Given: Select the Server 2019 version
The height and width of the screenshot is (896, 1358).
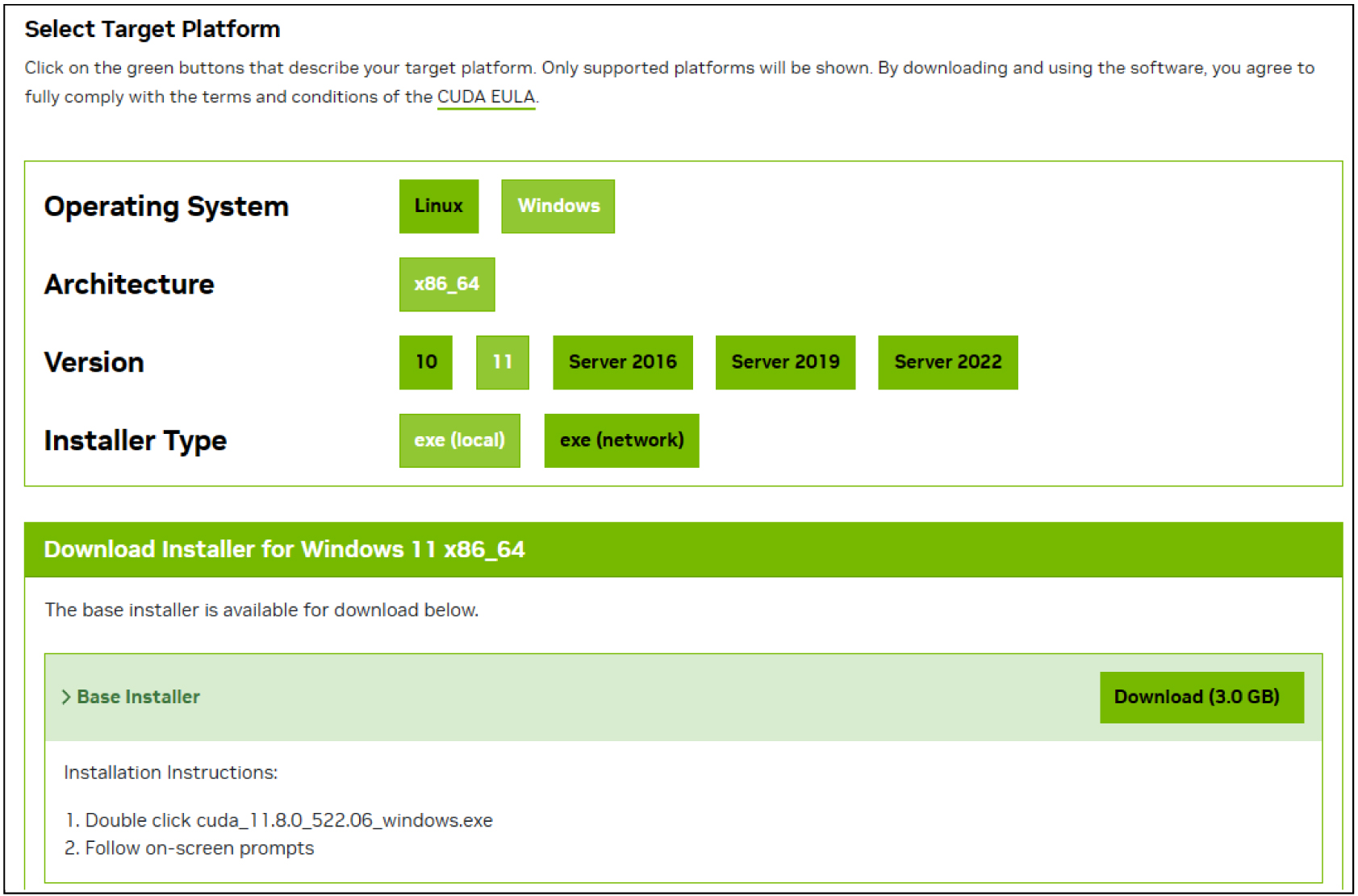Looking at the screenshot, I should pyautogui.click(x=785, y=362).
